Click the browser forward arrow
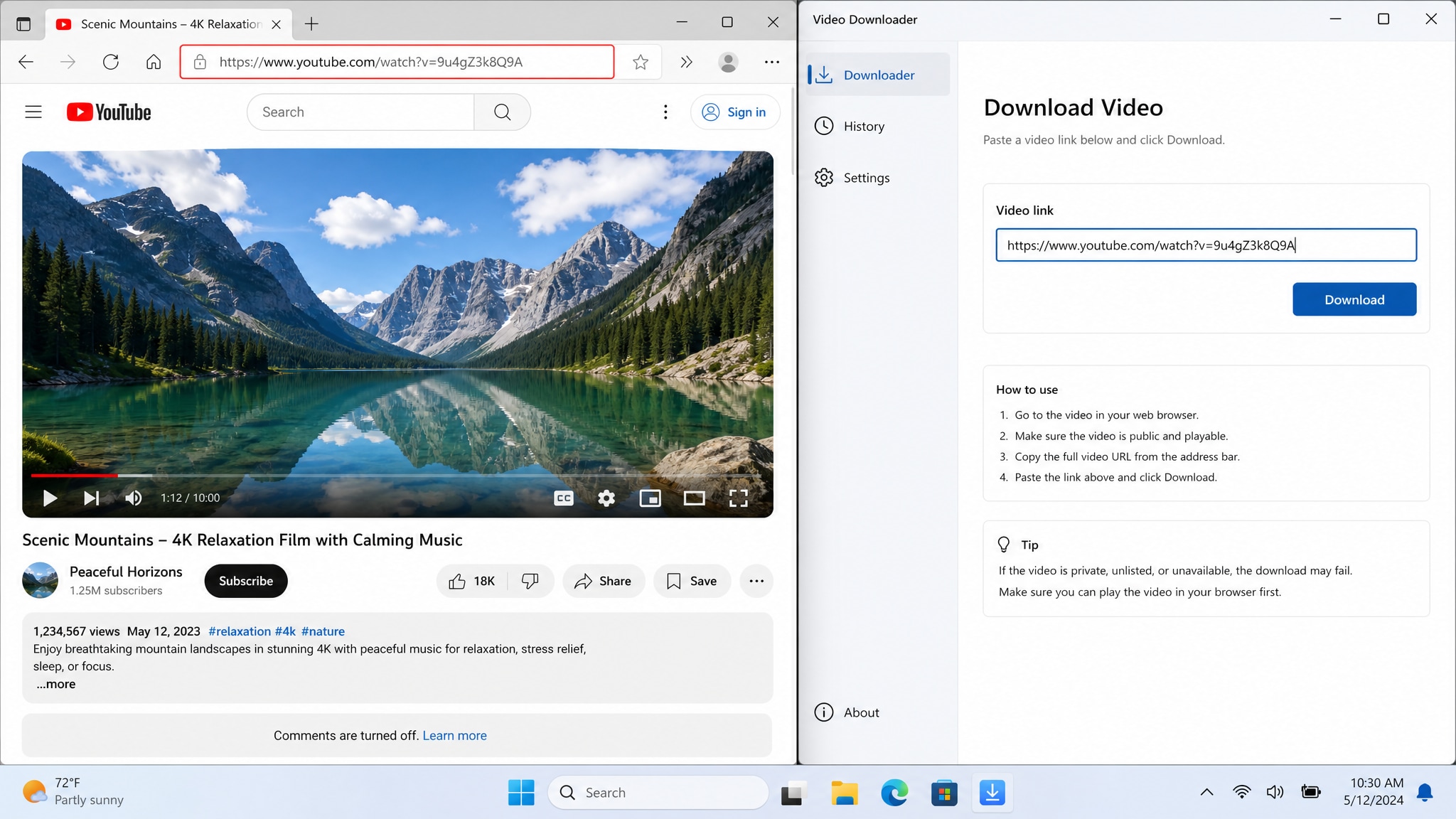Image resolution: width=1456 pixels, height=819 pixels. tap(68, 62)
